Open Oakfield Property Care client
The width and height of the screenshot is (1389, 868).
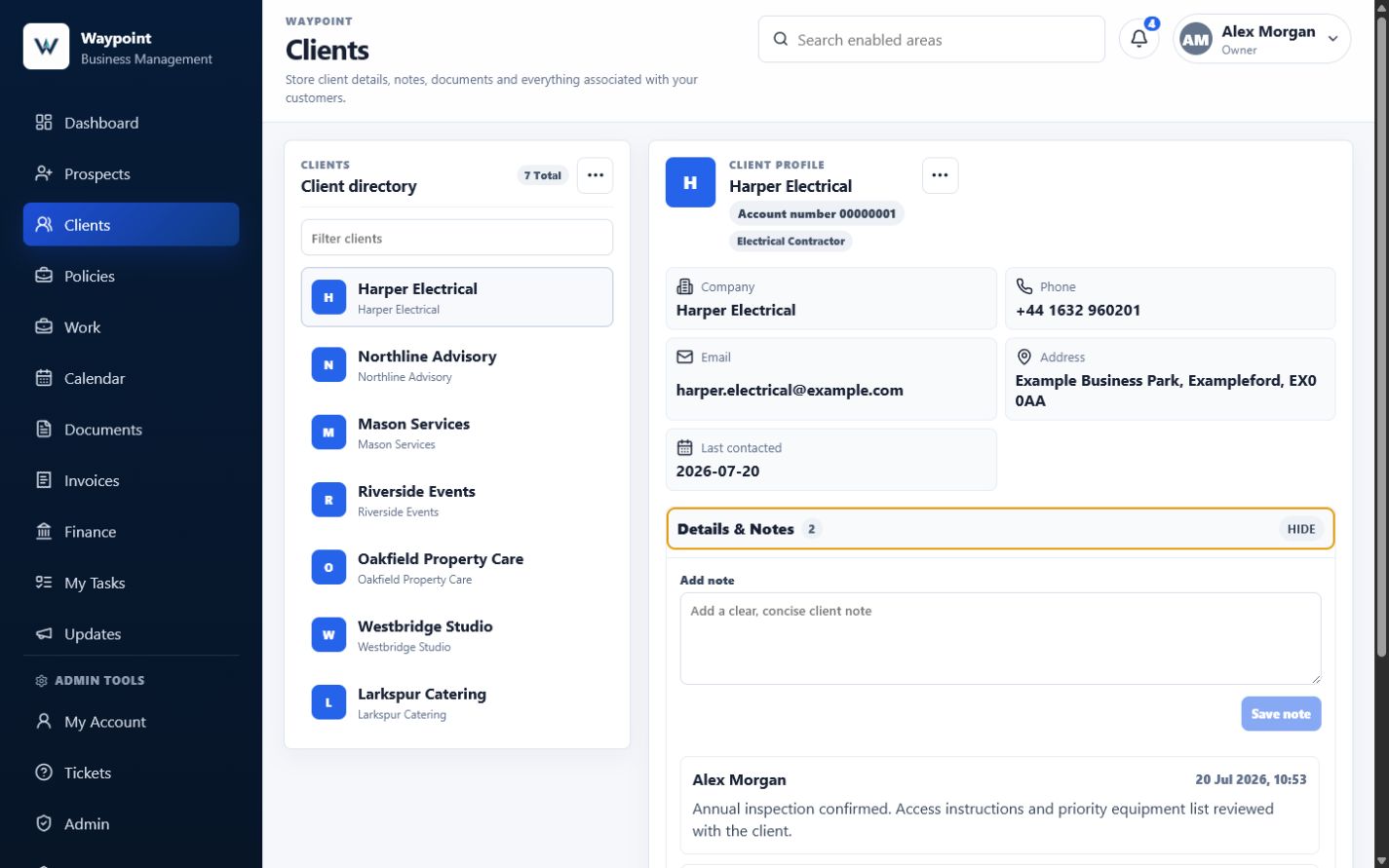[457, 567]
